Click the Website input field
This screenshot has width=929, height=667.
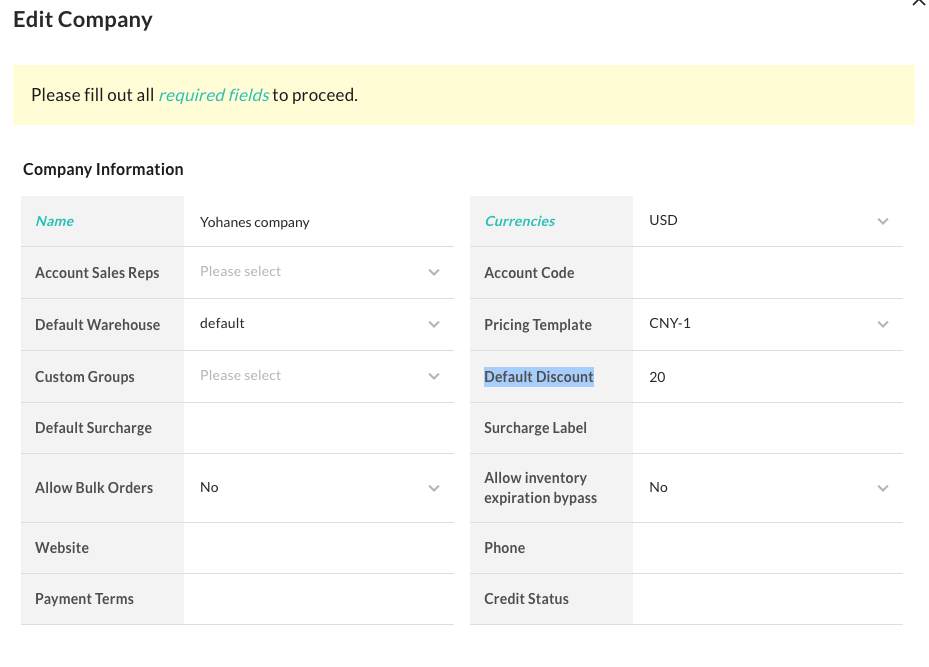click(318, 548)
